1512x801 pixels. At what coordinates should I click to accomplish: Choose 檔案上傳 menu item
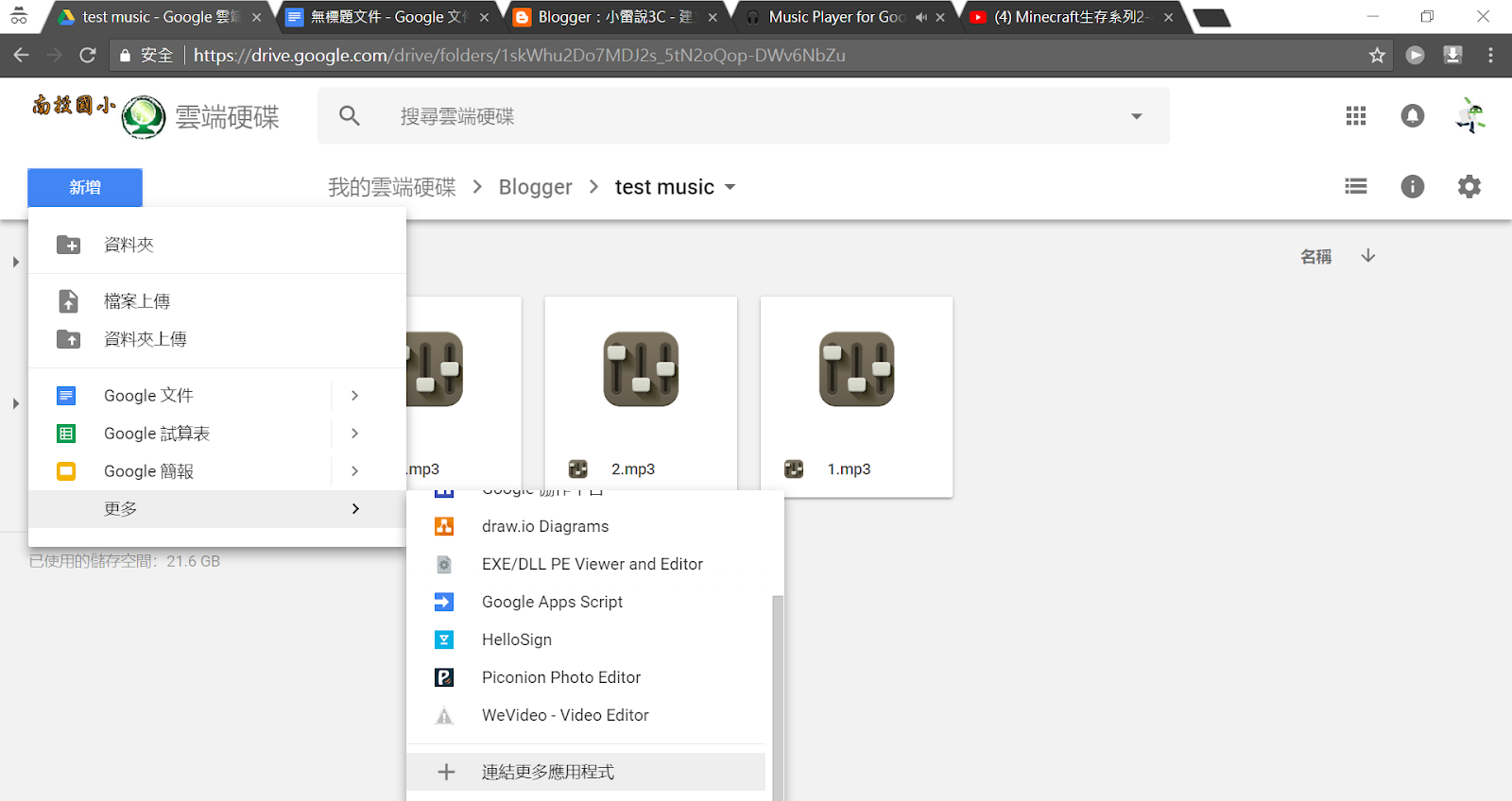click(217, 301)
